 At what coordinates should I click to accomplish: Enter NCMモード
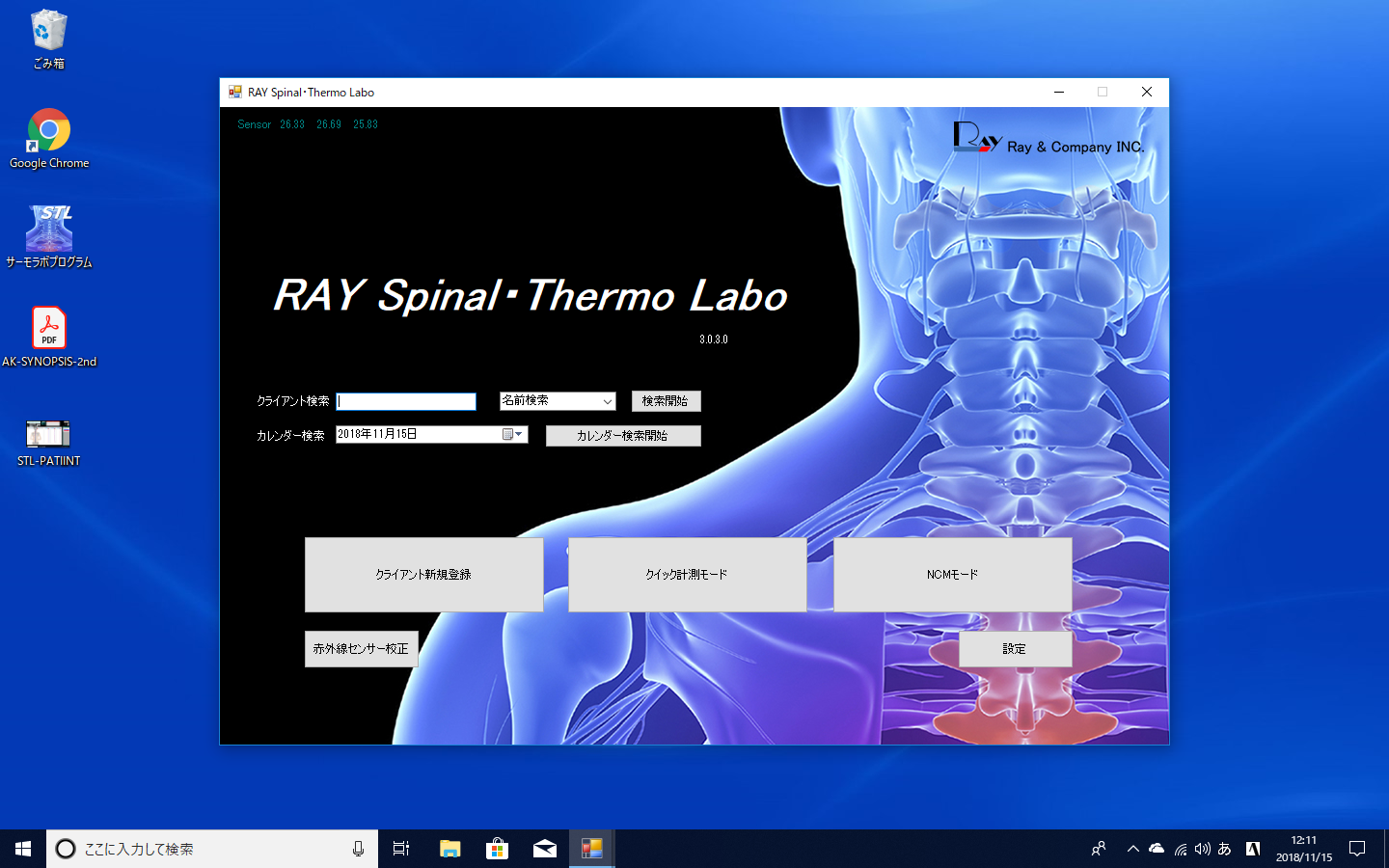(952, 575)
